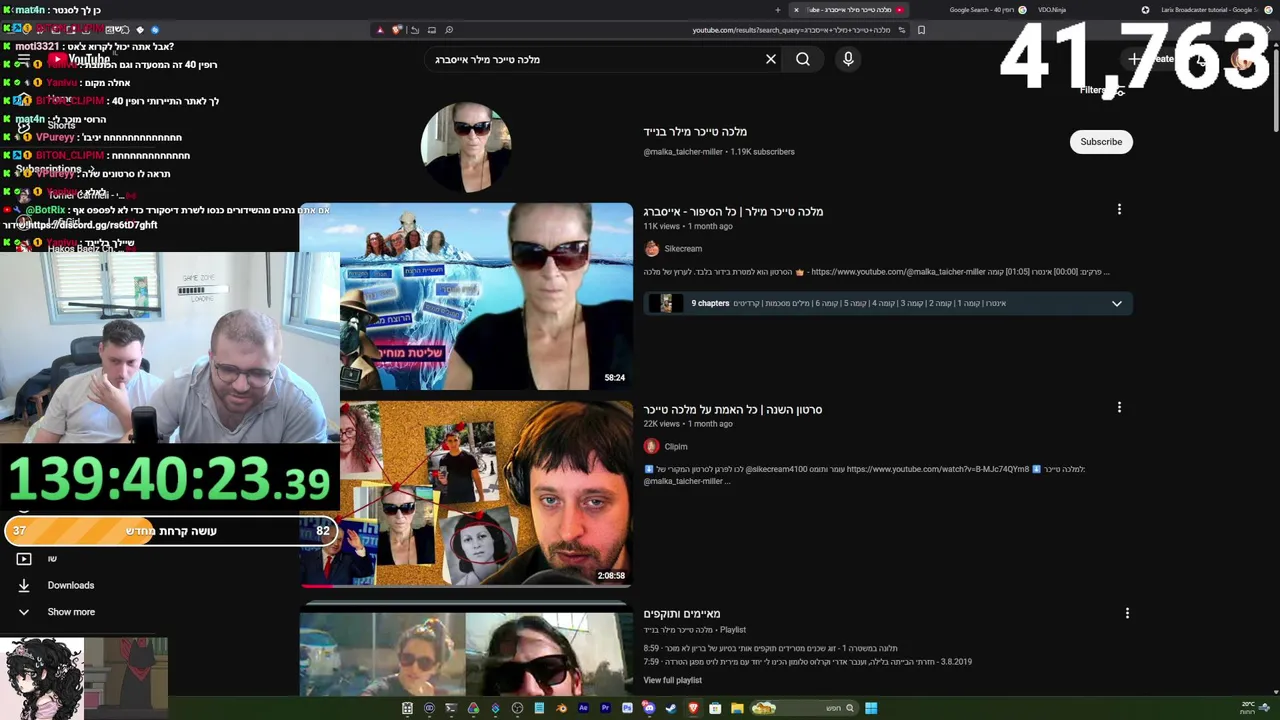
Task: Open File Explorer from the taskbar
Action: (x=737, y=708)
